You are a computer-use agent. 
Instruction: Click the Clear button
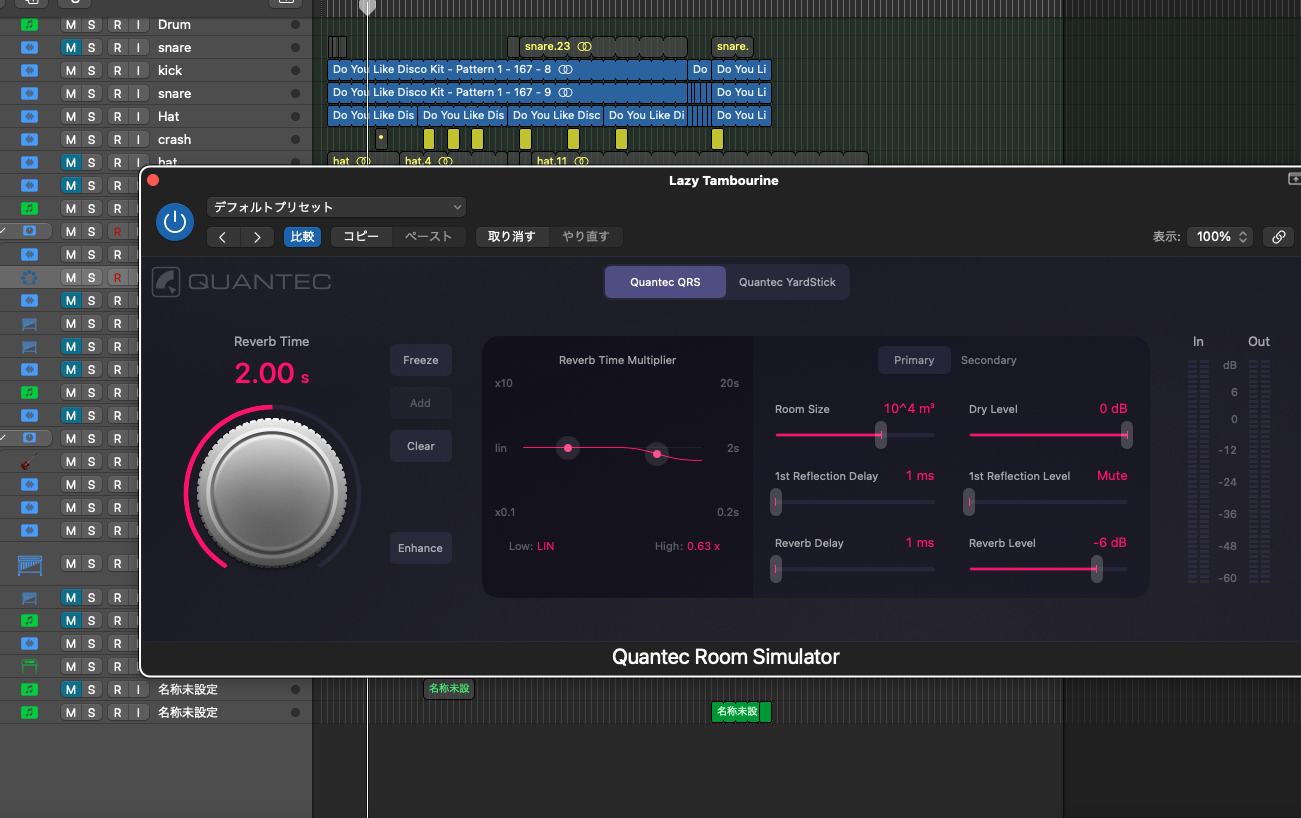(421, 446)
